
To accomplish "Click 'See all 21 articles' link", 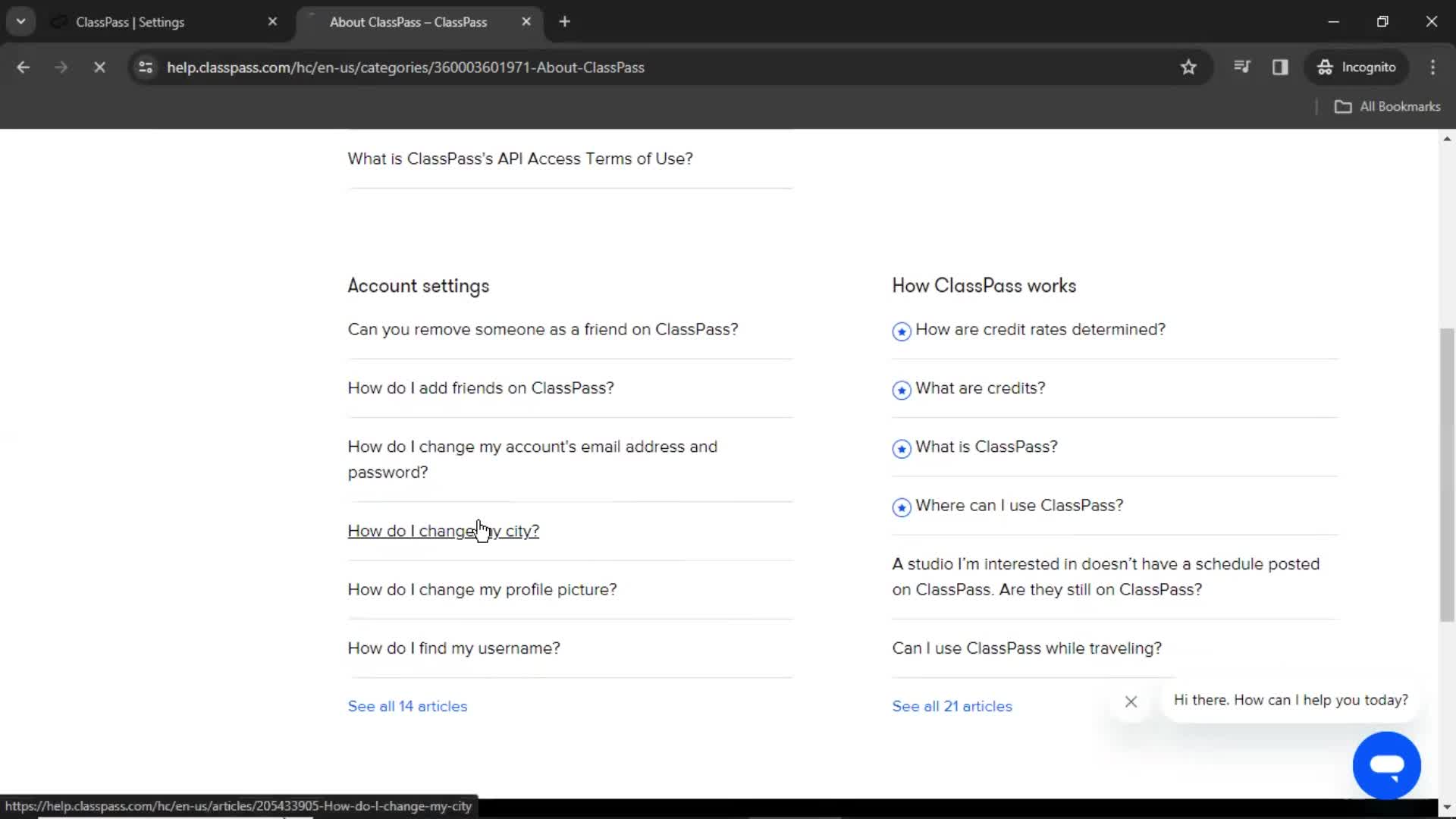I will click(952, 706).
